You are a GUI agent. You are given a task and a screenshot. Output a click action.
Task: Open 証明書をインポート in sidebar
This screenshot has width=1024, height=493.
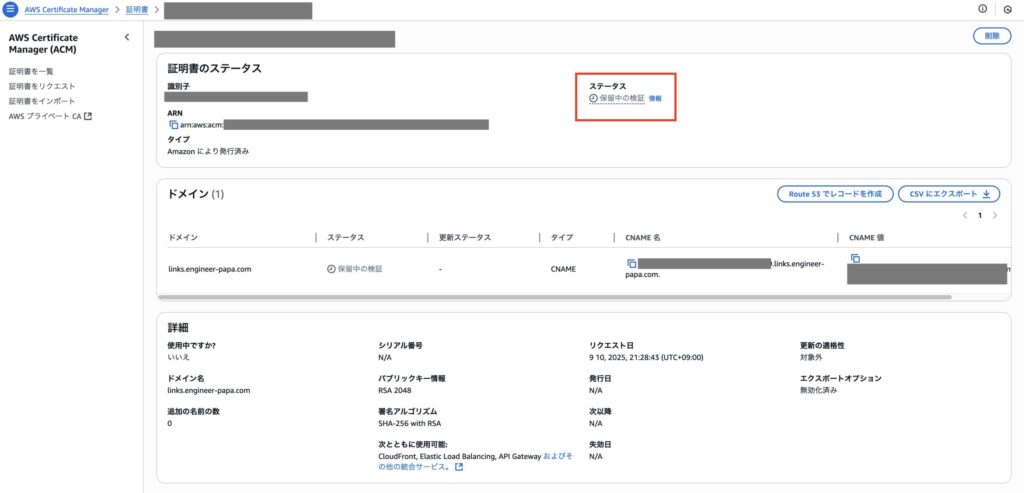(x=42, y=101)
